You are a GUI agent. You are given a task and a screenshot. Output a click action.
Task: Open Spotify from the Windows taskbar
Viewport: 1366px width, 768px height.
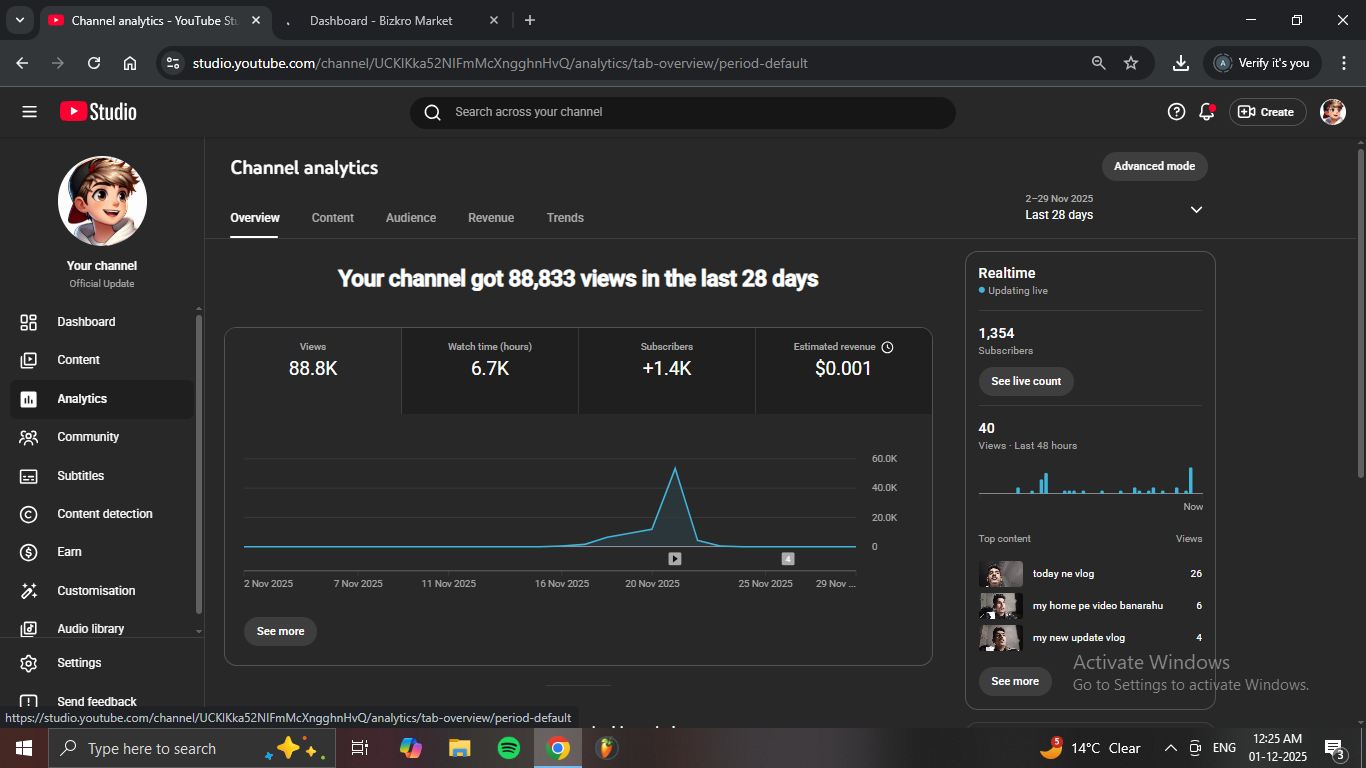[509, 748]
